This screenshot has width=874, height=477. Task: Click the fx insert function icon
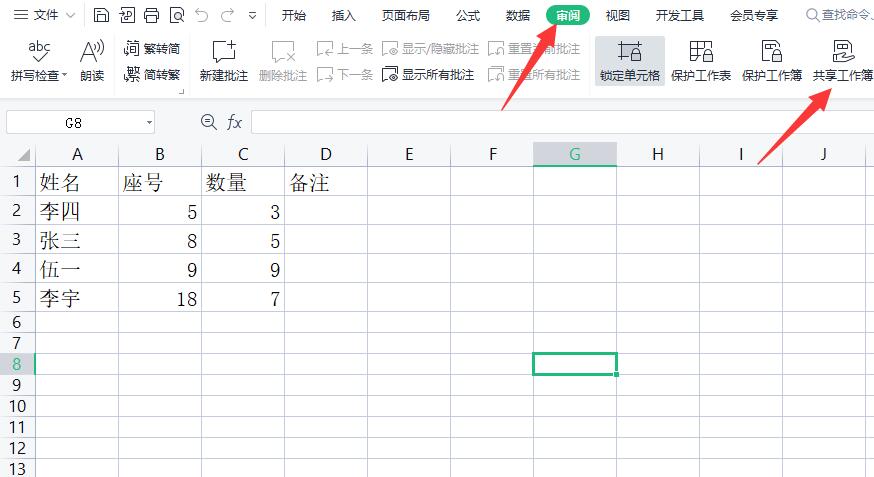[x=235, y=122]
